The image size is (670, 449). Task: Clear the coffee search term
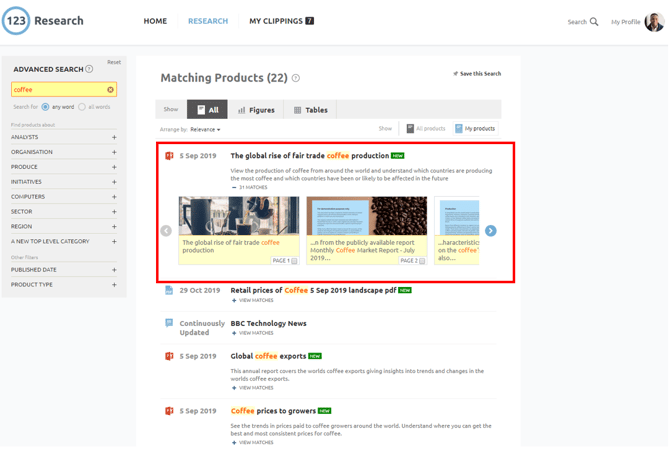110,90
